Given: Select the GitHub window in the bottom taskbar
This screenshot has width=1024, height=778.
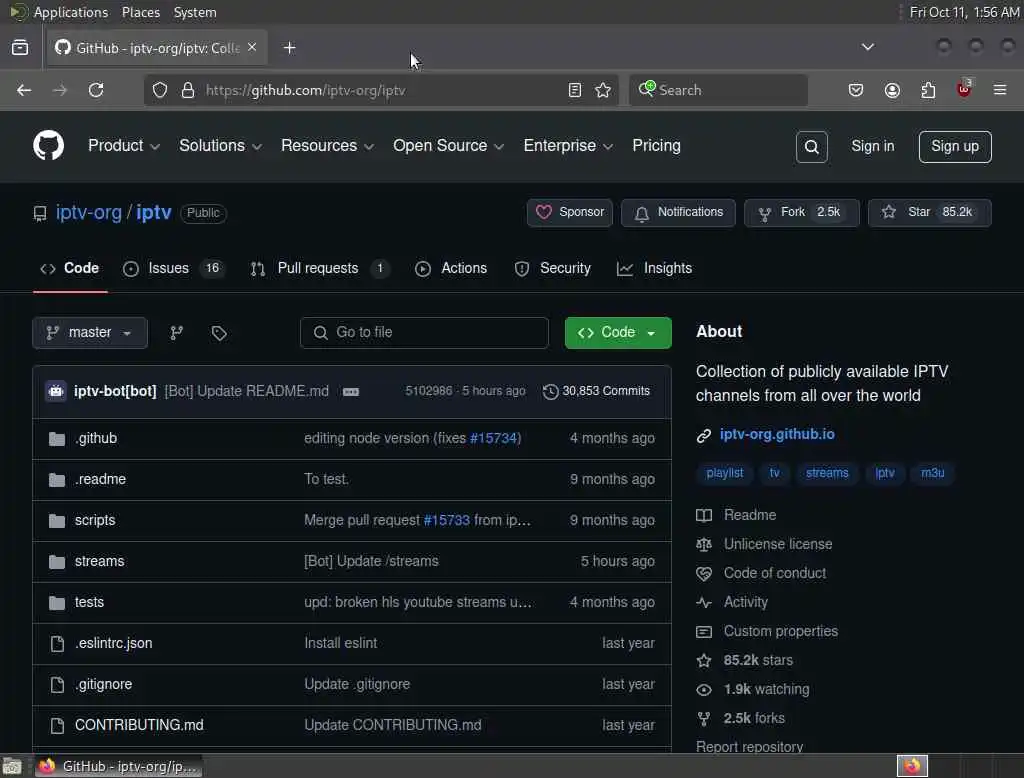Looking at the screenshot, I should tap(118, 766).
